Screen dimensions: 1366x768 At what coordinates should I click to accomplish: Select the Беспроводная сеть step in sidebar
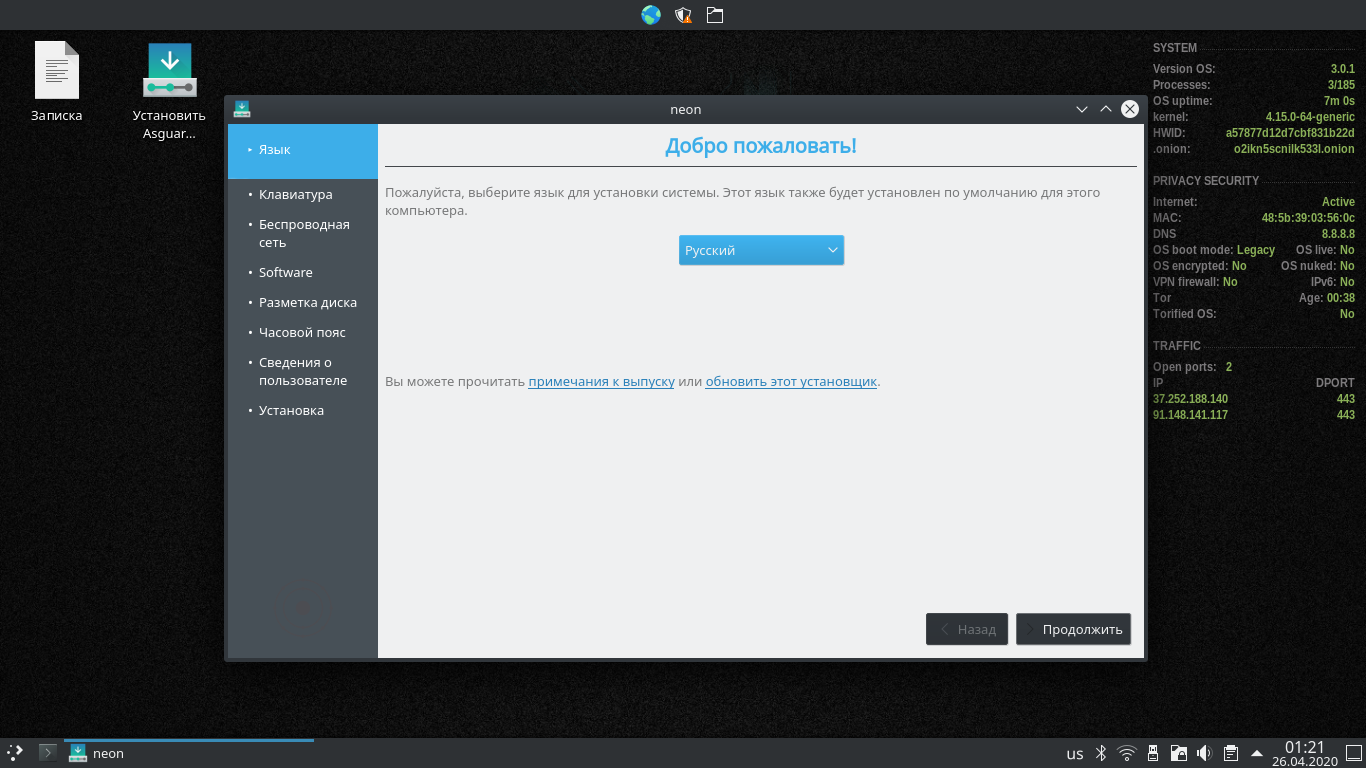tap(304, 233)
